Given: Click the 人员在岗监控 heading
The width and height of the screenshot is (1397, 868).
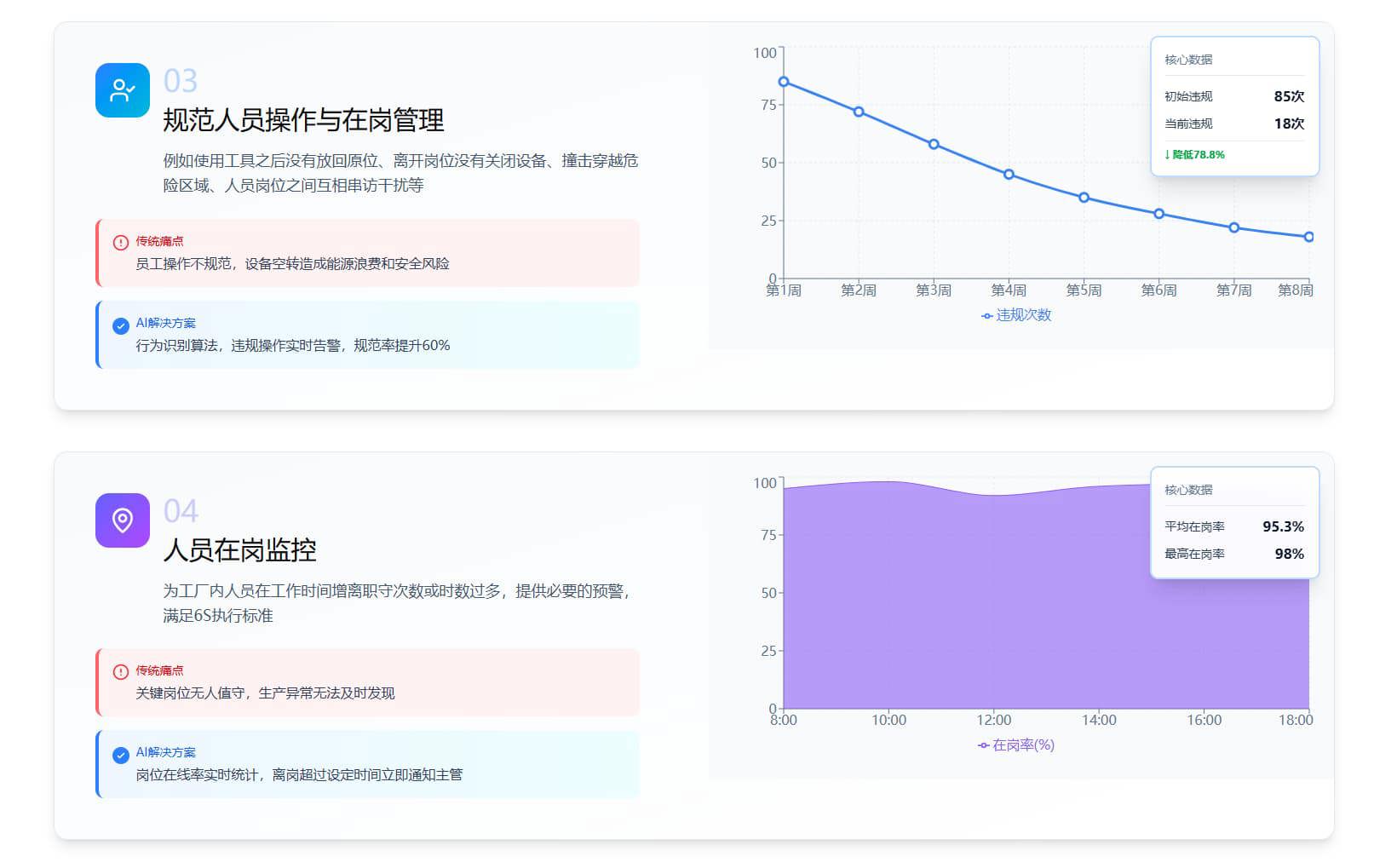Looking at the screenshot, I should tap(239, 550).
